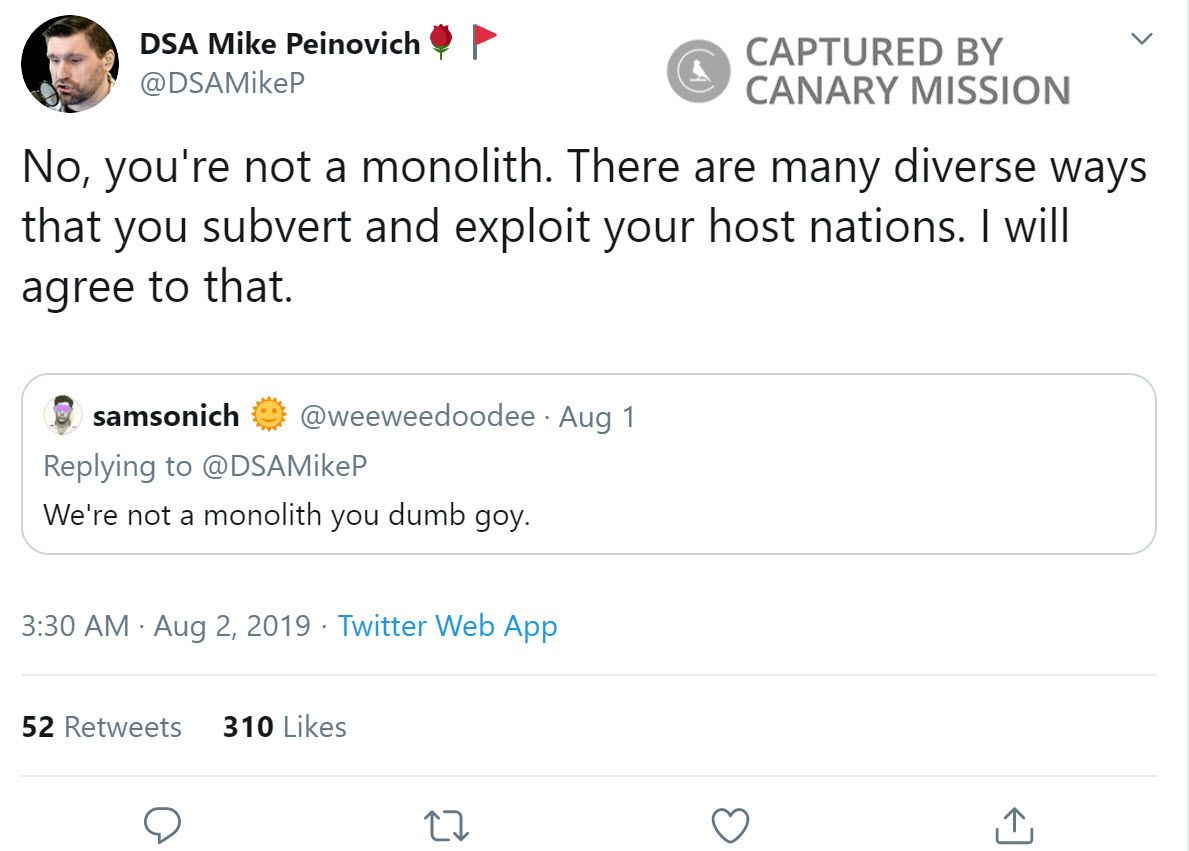Click the reply speech bubble icon
Image resolution: width=1189 pixels, height=851 pixels.
(x=162, y=824)
